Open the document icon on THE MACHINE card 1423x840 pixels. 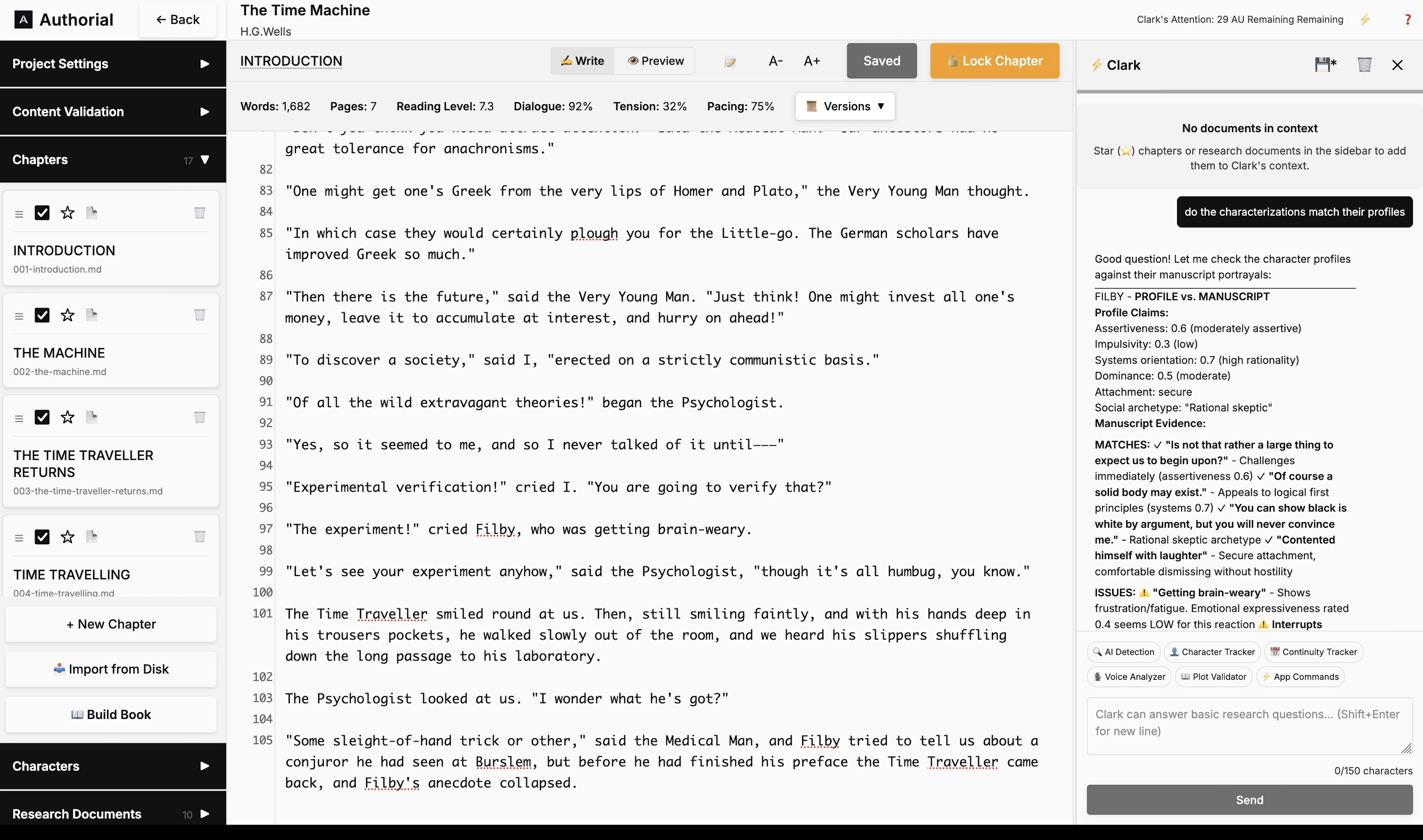pyautogui.click(x=92, y=315)
